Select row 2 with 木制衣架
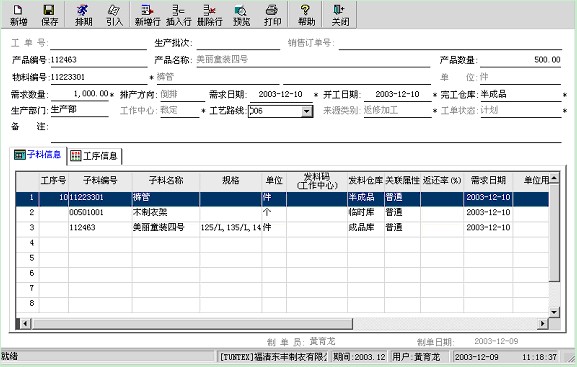The height and width of the screenshot is (367, 577). [282, 212]
